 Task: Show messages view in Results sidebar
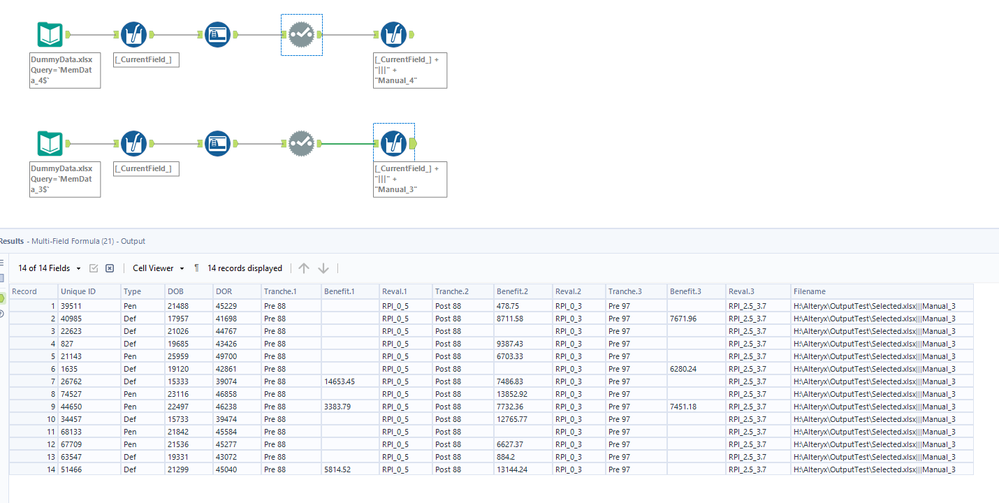[2, 263]
